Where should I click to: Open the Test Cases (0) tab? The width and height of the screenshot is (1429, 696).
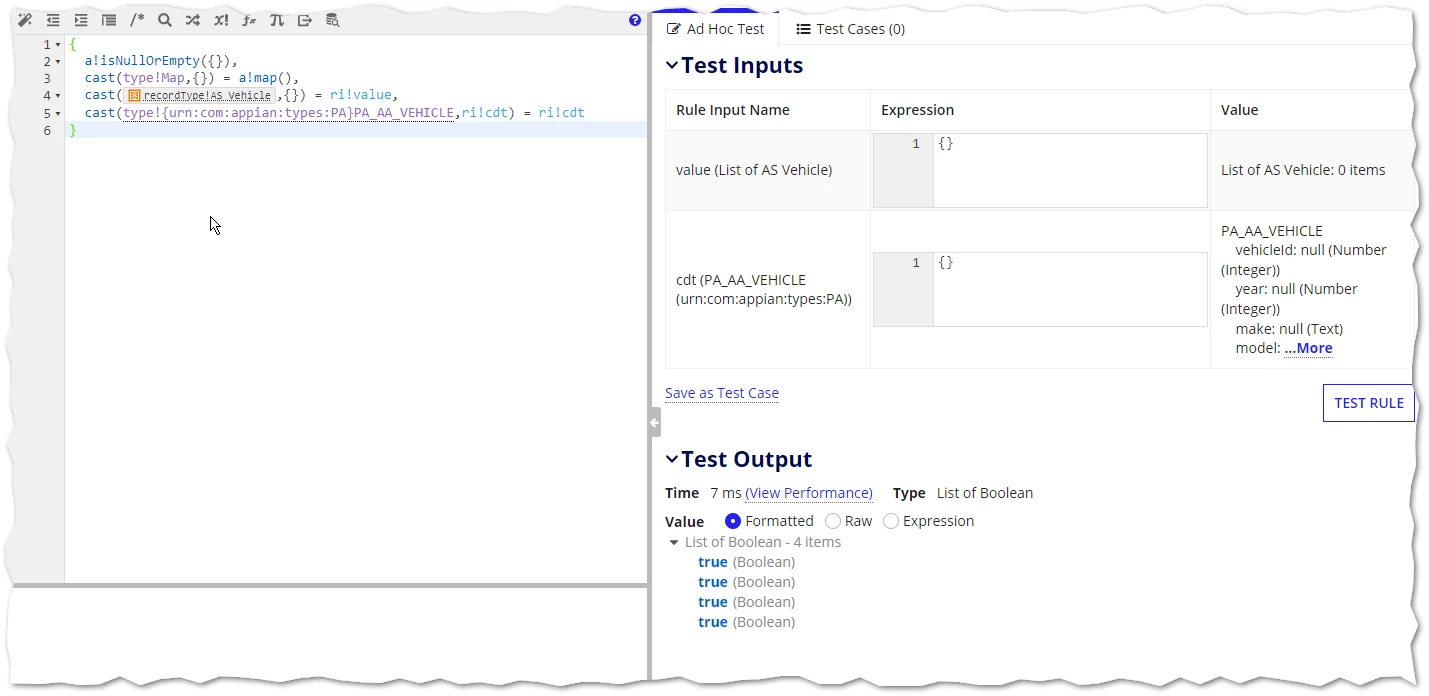point(850,29)
